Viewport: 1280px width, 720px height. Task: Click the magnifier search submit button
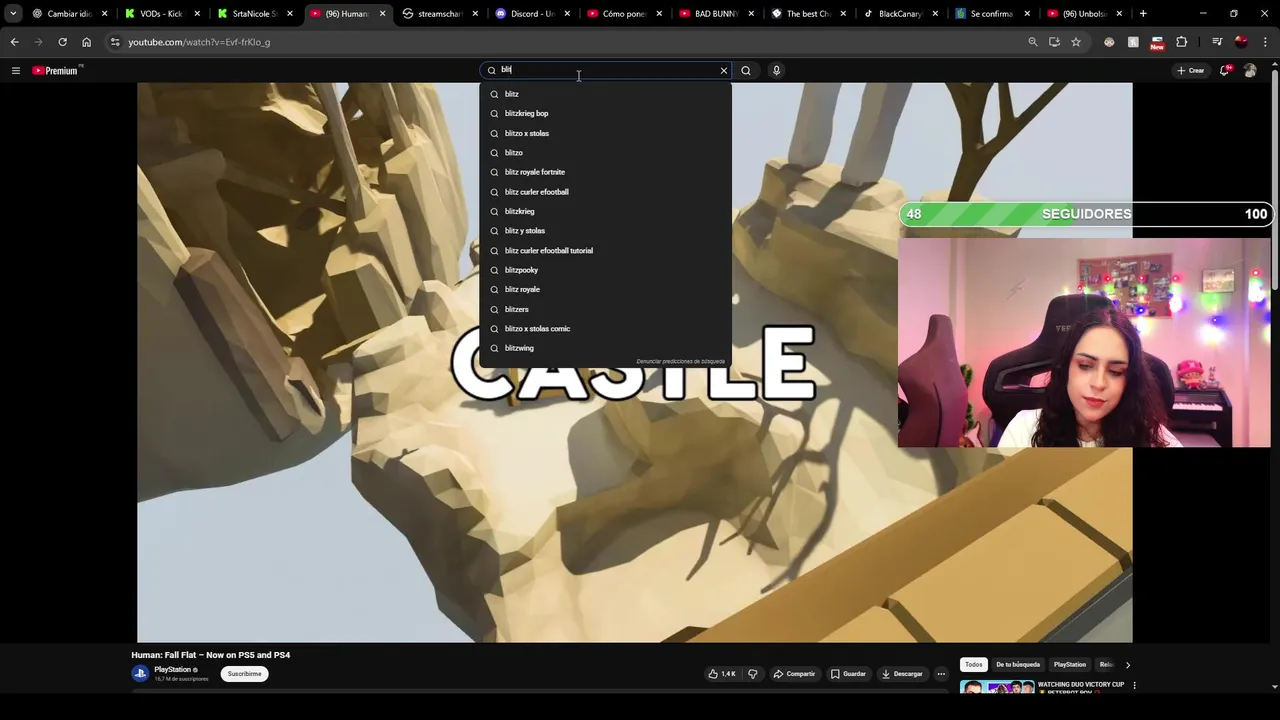[x=746, y=70]
